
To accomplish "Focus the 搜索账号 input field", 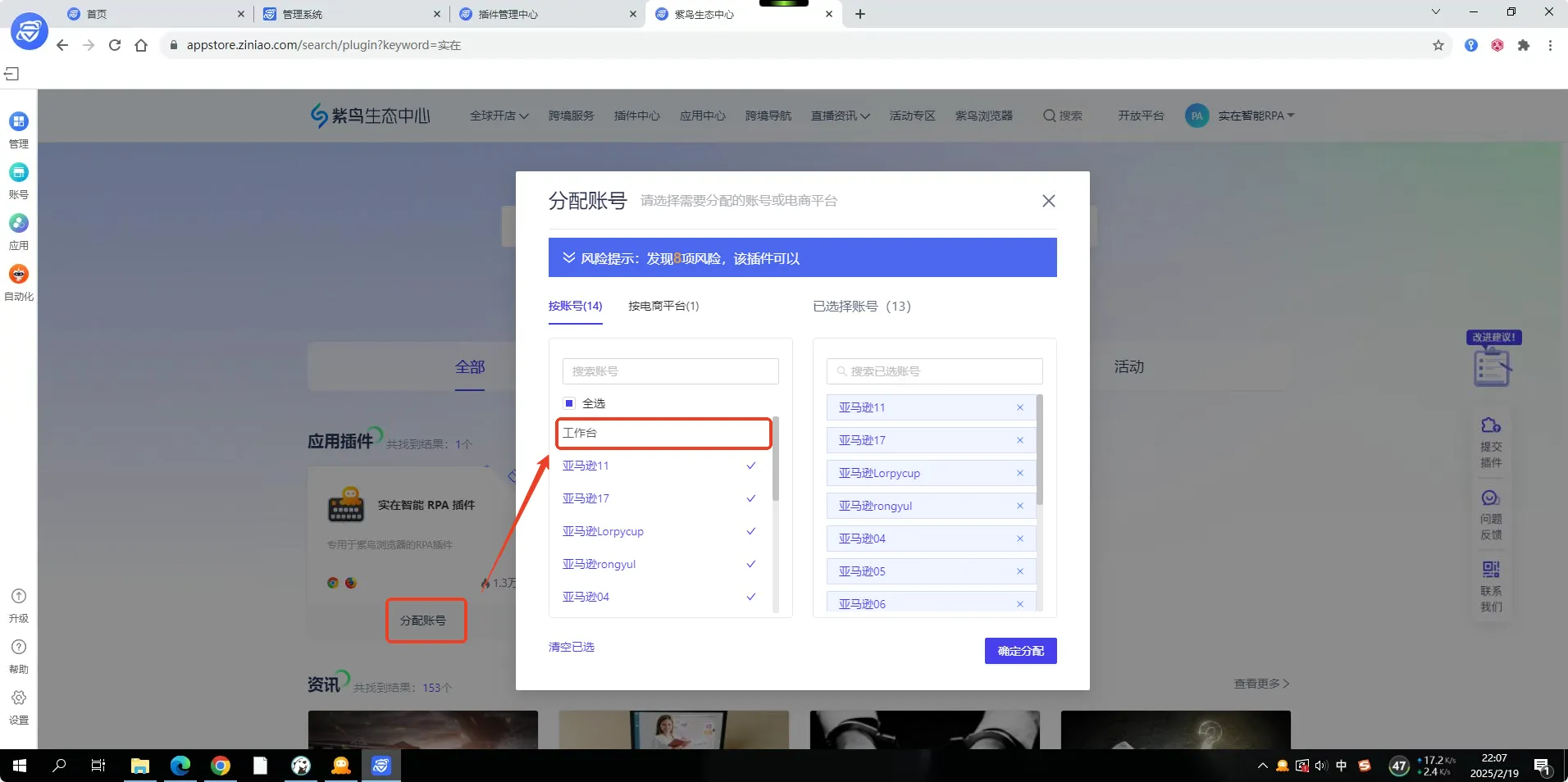I will tap(670, 371).
